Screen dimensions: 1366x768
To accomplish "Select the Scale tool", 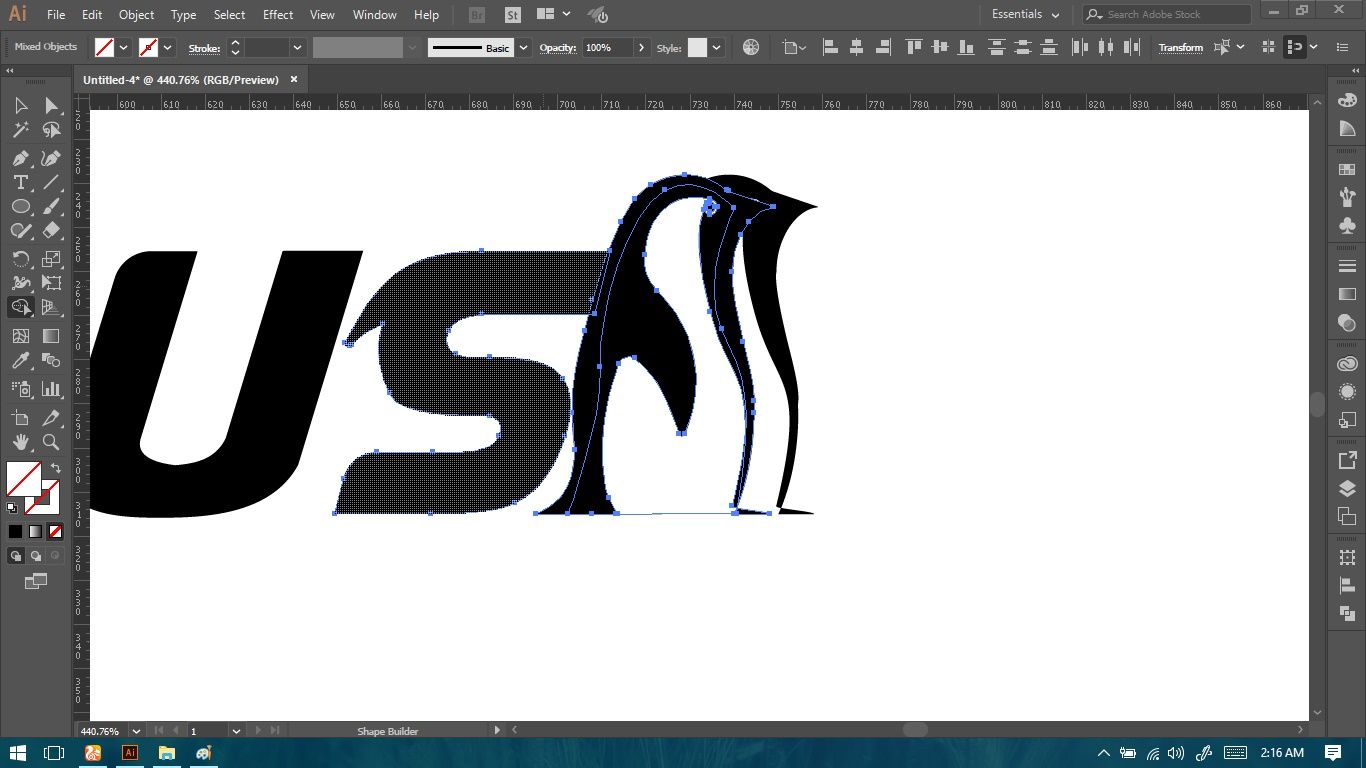I will click(51, 259).
